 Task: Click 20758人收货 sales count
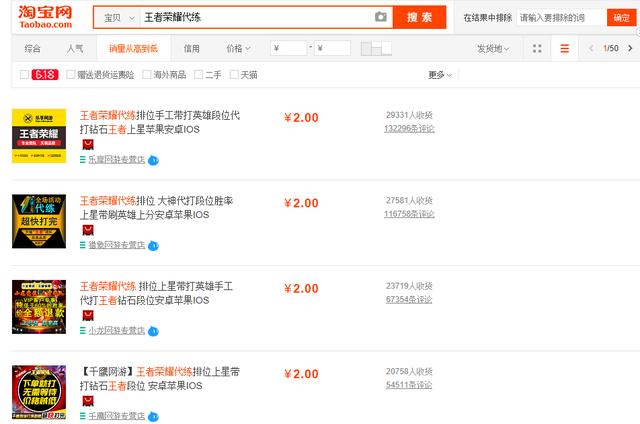409,371
